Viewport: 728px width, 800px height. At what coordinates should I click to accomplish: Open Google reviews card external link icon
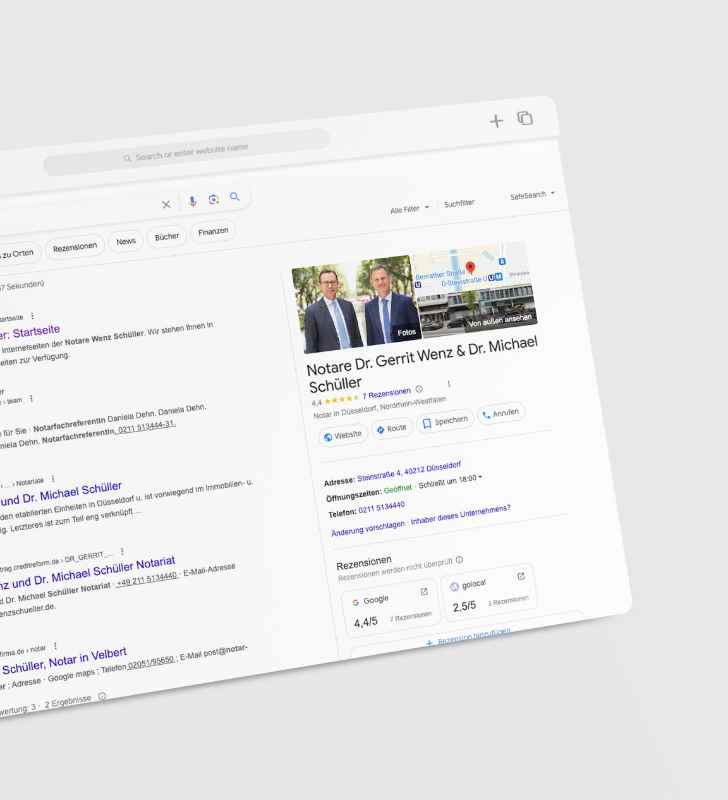[x=424, y=591]
